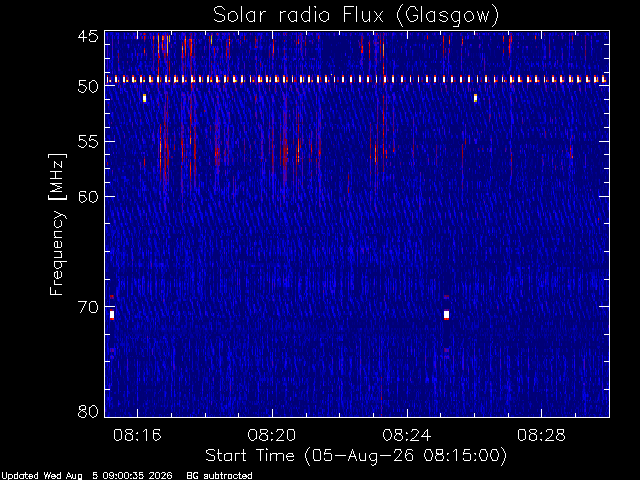Click the 45 MHz frequency tick label

(88, 37)
